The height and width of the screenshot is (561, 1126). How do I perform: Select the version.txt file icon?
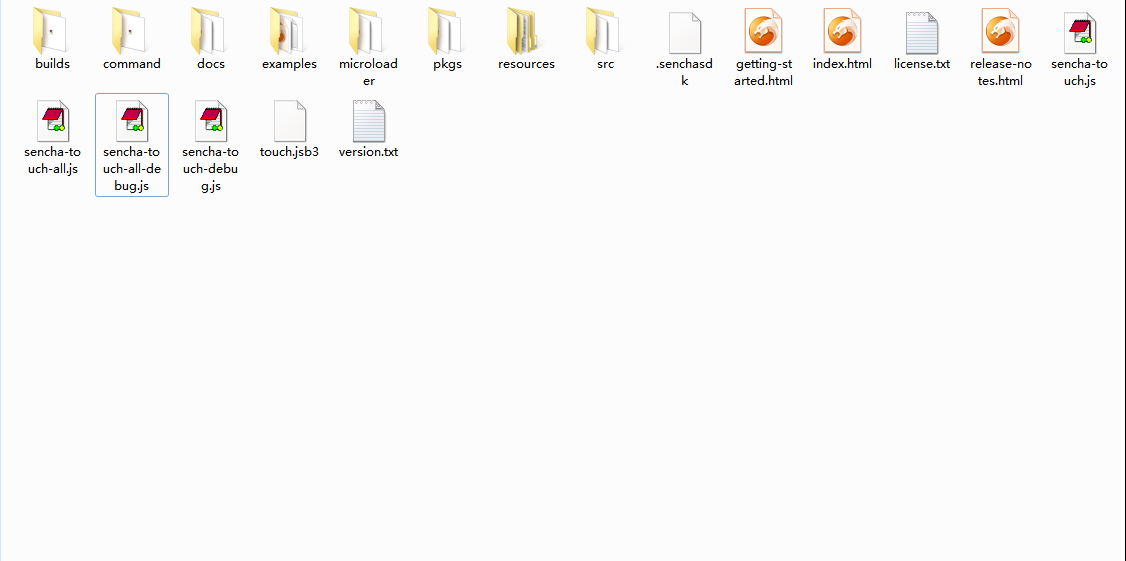pos(369,121)
